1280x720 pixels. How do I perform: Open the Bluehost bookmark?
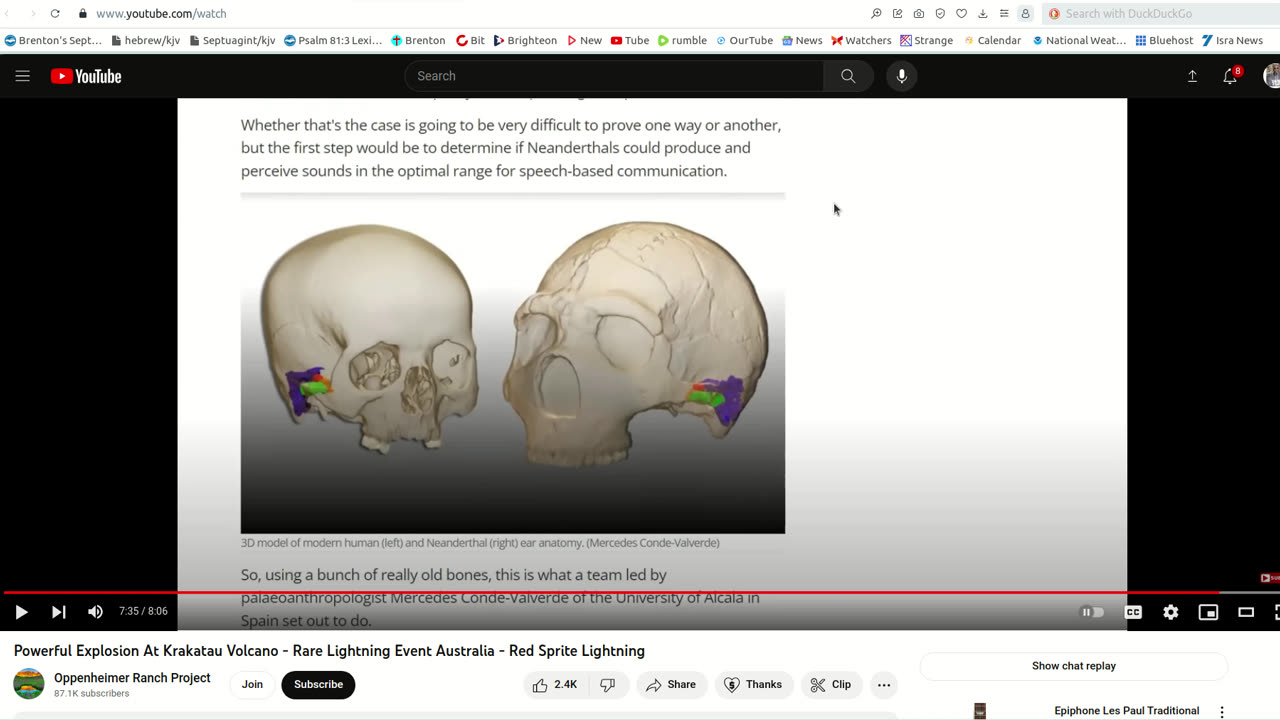[x=1164, y=41]
